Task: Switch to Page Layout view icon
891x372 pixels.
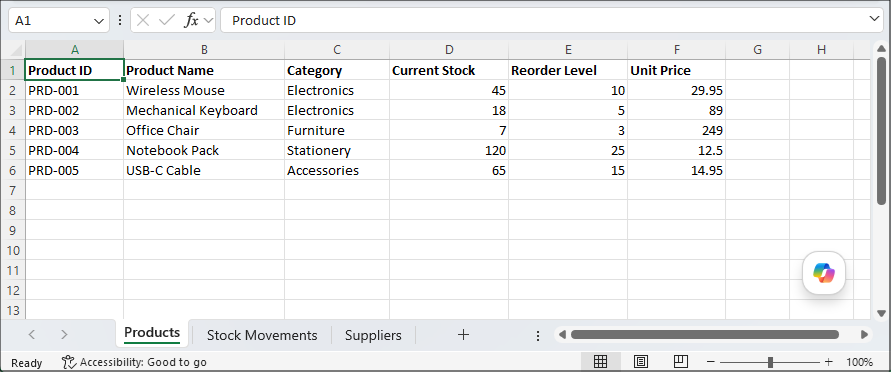Action: pyautogui.click(x=640, y=362)
